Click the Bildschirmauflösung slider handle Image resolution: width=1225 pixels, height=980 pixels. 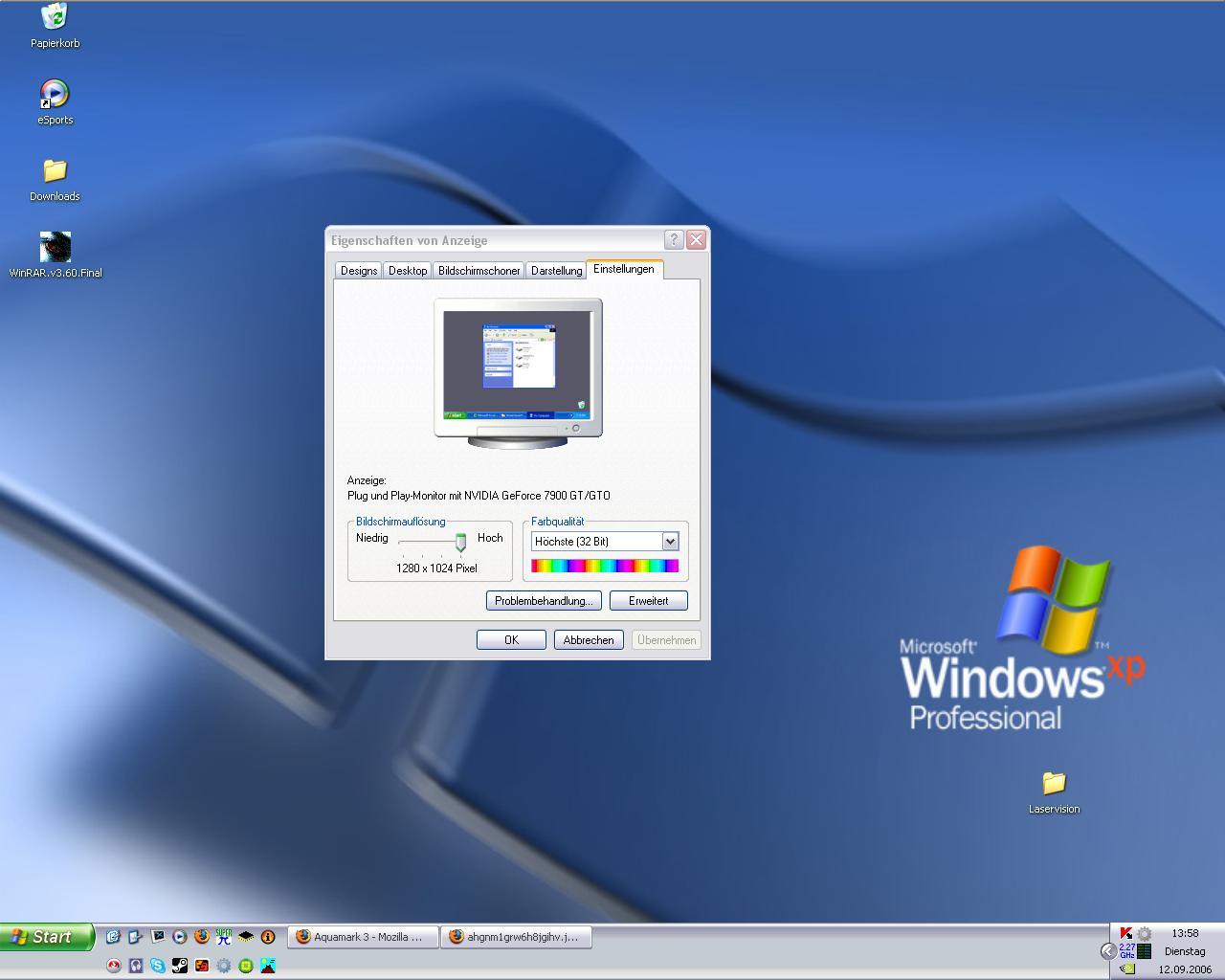tap(460, 543)
